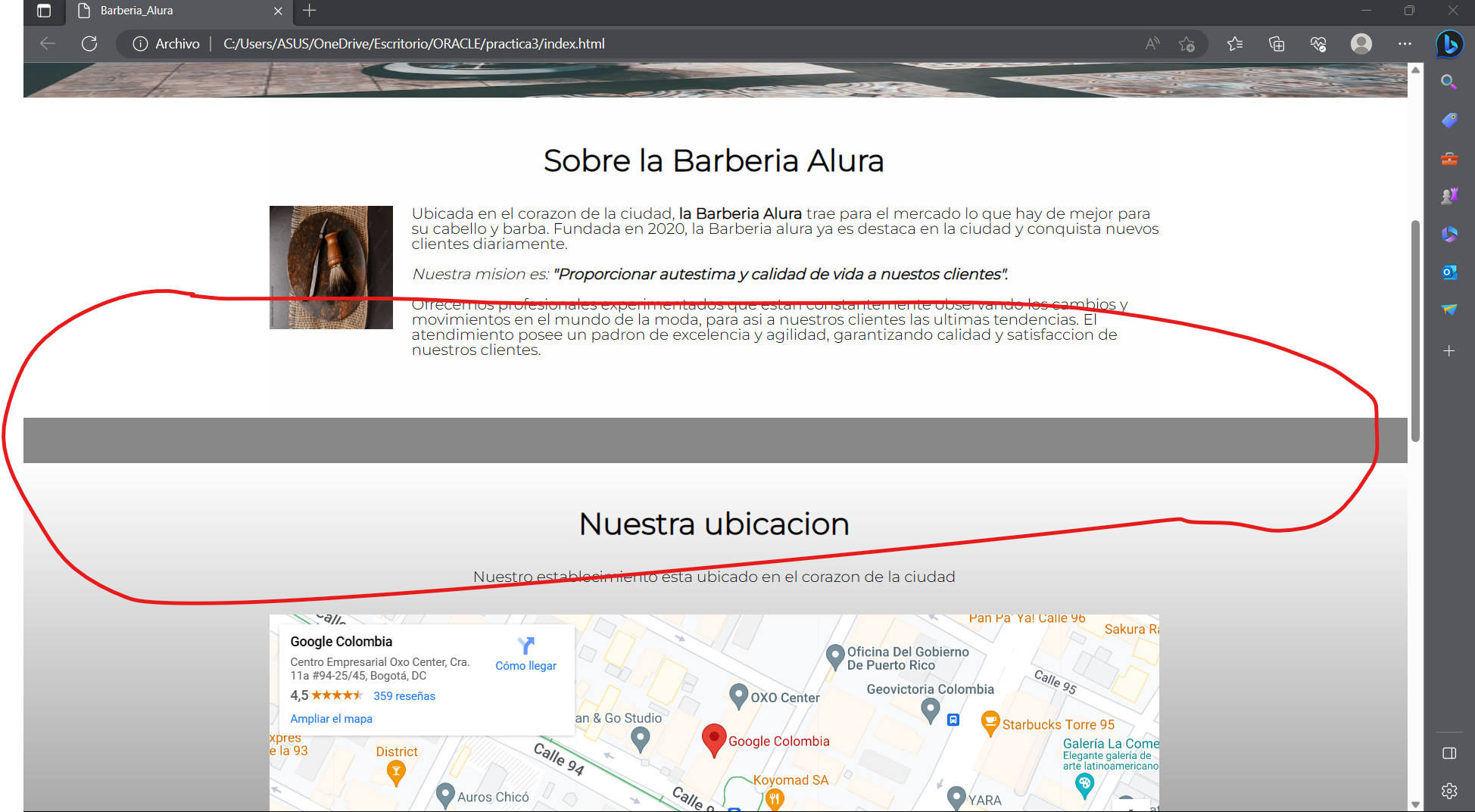1475x812 pixels.
Task: Select the Barberia_Alura tab
Action: point(179,11)
